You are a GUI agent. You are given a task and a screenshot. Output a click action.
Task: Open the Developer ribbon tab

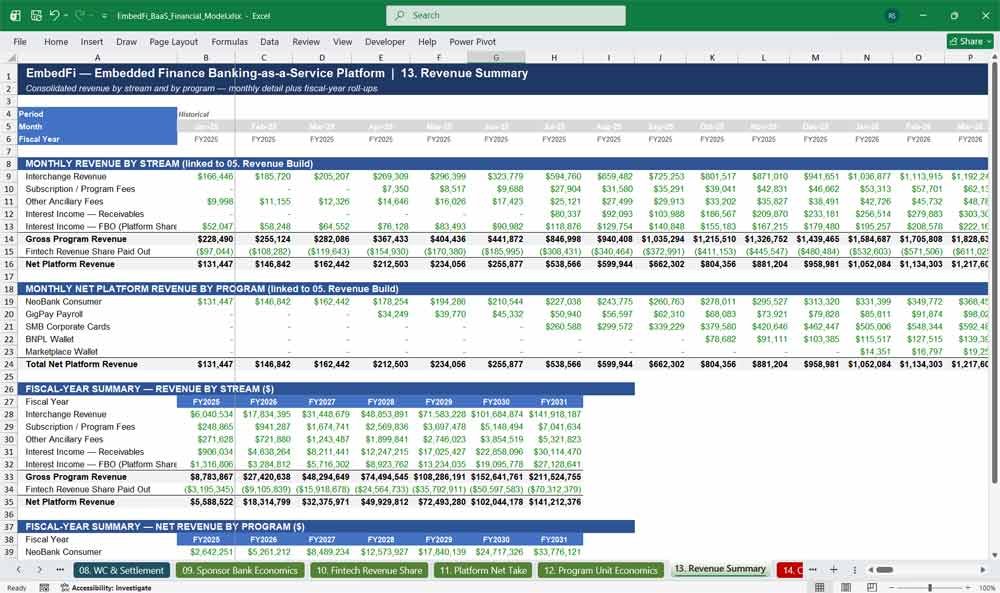point(385,41)
